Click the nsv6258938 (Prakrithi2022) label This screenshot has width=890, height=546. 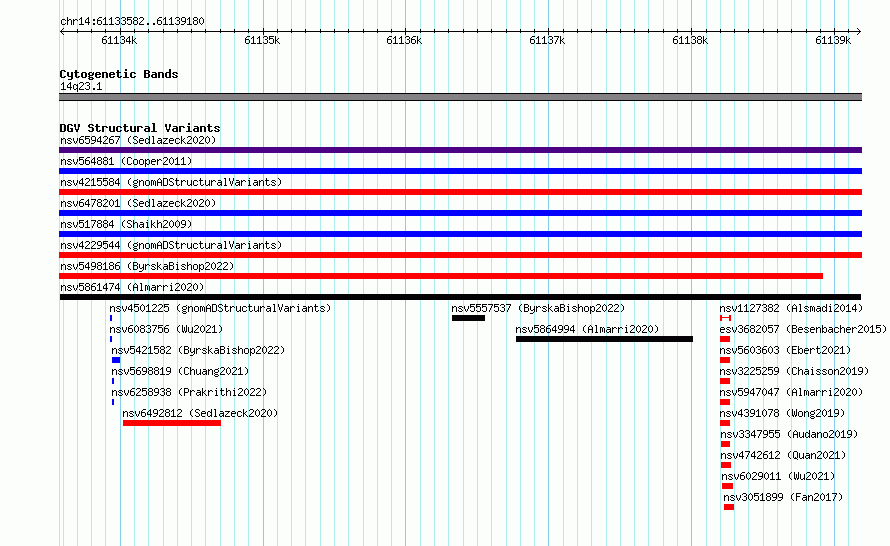coord(189,392)
